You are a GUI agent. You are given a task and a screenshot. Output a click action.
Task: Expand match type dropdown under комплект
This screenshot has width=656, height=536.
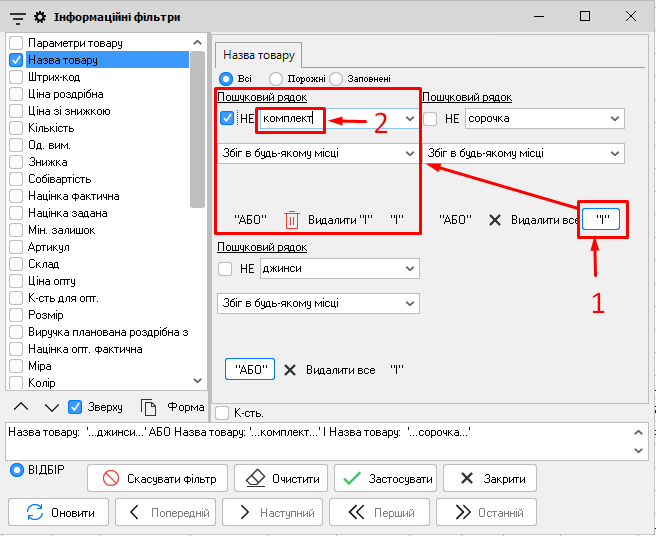tap(409, 154)
